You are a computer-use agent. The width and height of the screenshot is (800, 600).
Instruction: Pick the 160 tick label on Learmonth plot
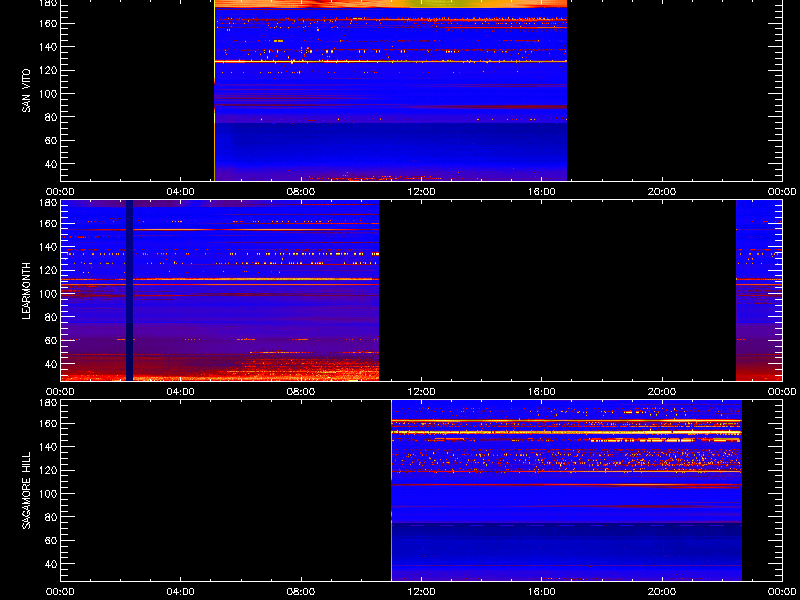pos(49,223)
